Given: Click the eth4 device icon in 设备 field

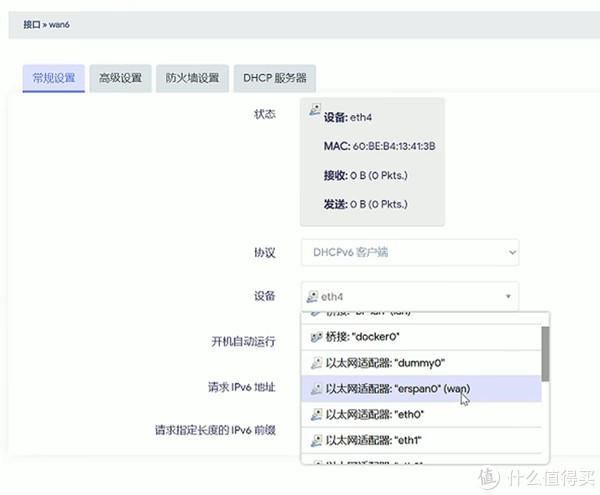Looking at the screenshot, I should tap(312, 296).
